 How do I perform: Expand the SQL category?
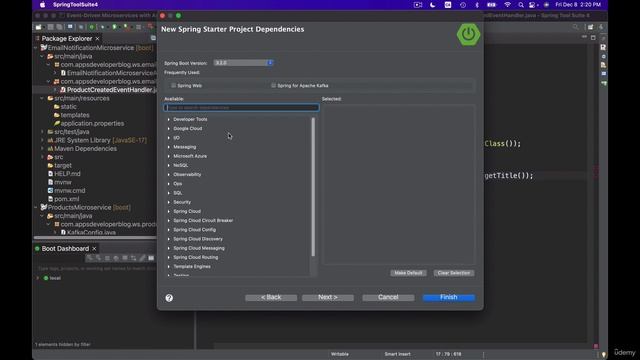tap(169, 193)
